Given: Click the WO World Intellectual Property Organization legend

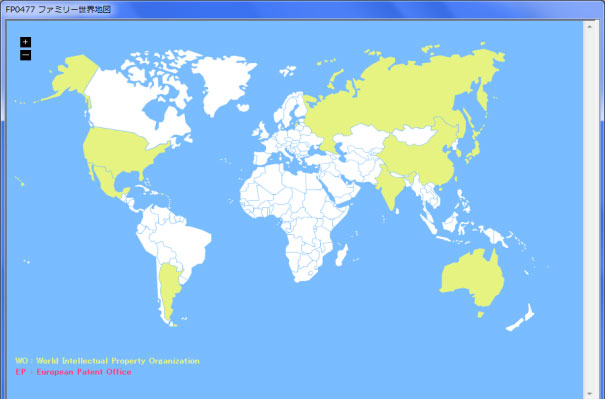Looking at the screenshot, I should (107, 361).
